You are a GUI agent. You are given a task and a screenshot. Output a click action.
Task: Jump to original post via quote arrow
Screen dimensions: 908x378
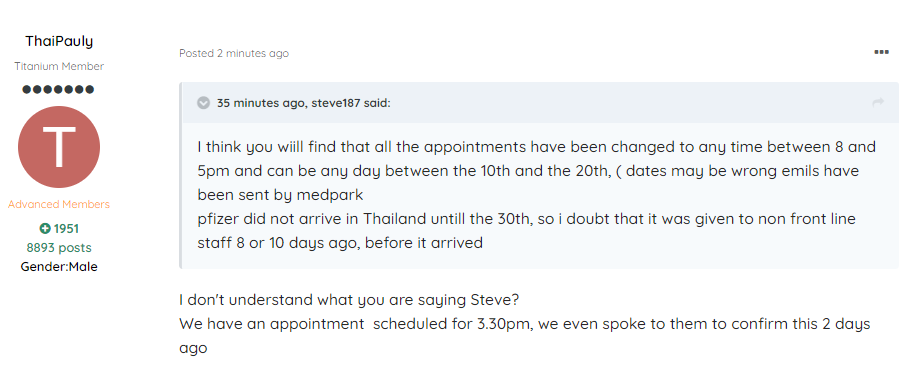(878, 102)
